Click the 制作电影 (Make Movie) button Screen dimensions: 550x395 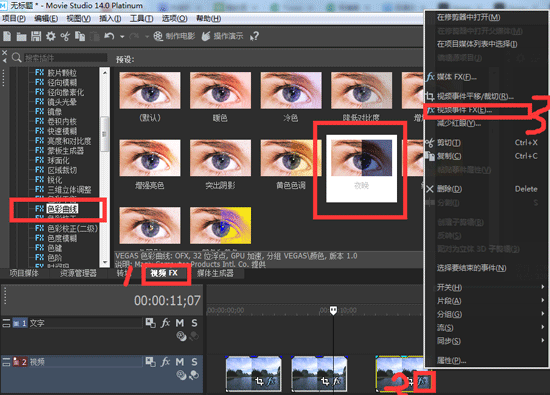pyautogui.click(x=174, y=36)
